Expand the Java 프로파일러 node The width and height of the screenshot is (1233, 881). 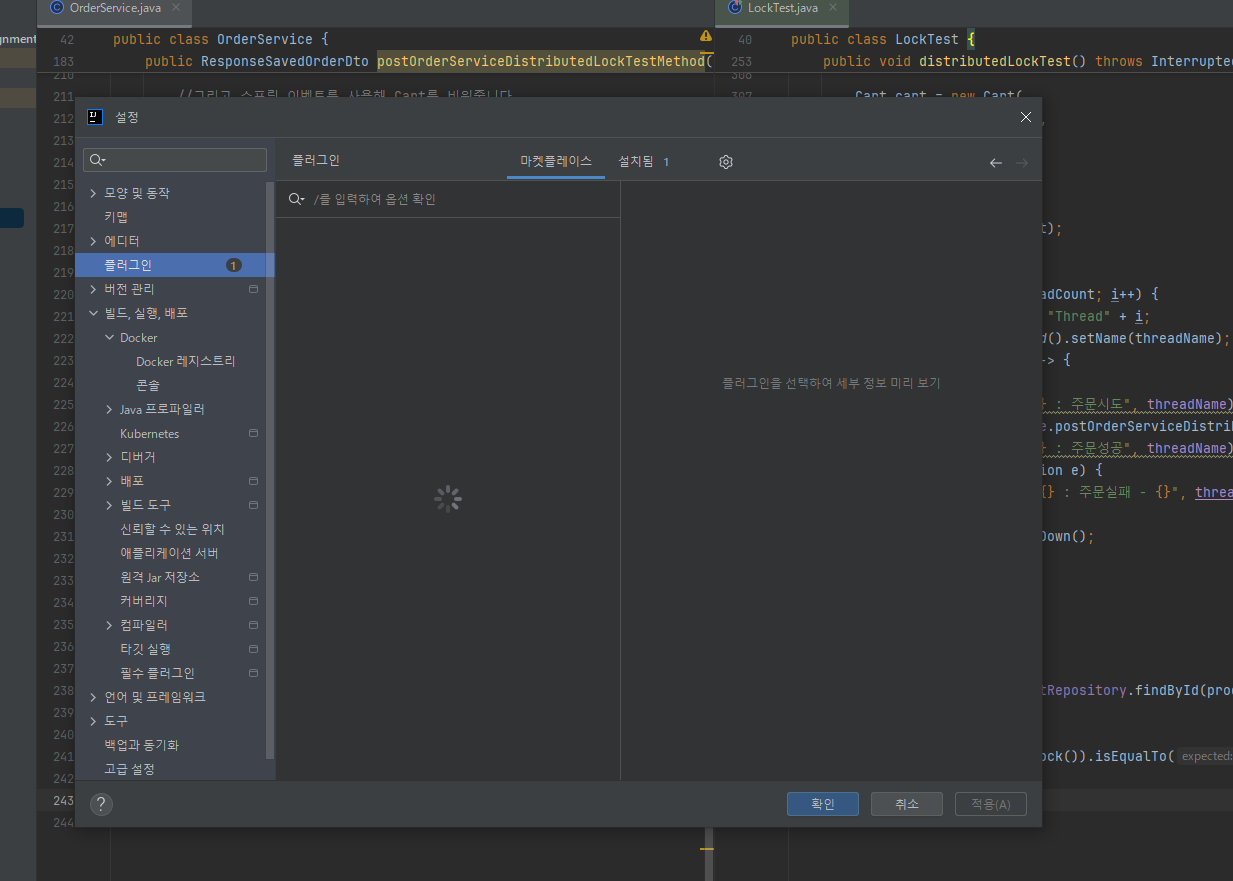109,409
